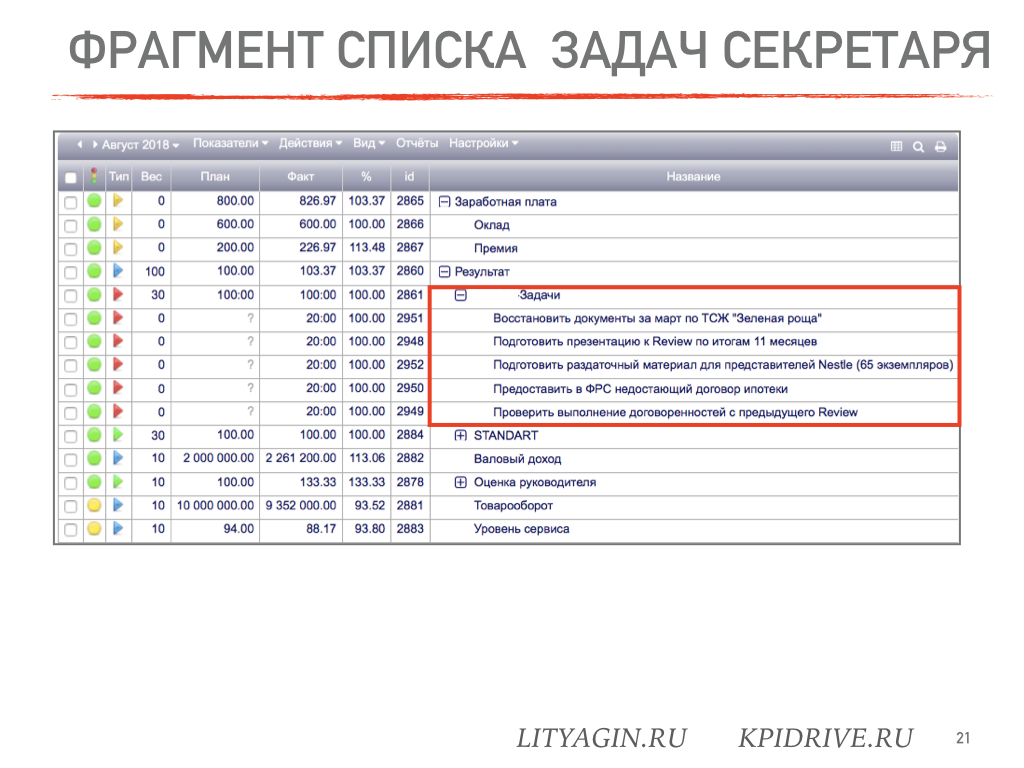The height and width of the screenshot is (768, 1024).
Task: Sort by id column header
Action: pos(409,176)
